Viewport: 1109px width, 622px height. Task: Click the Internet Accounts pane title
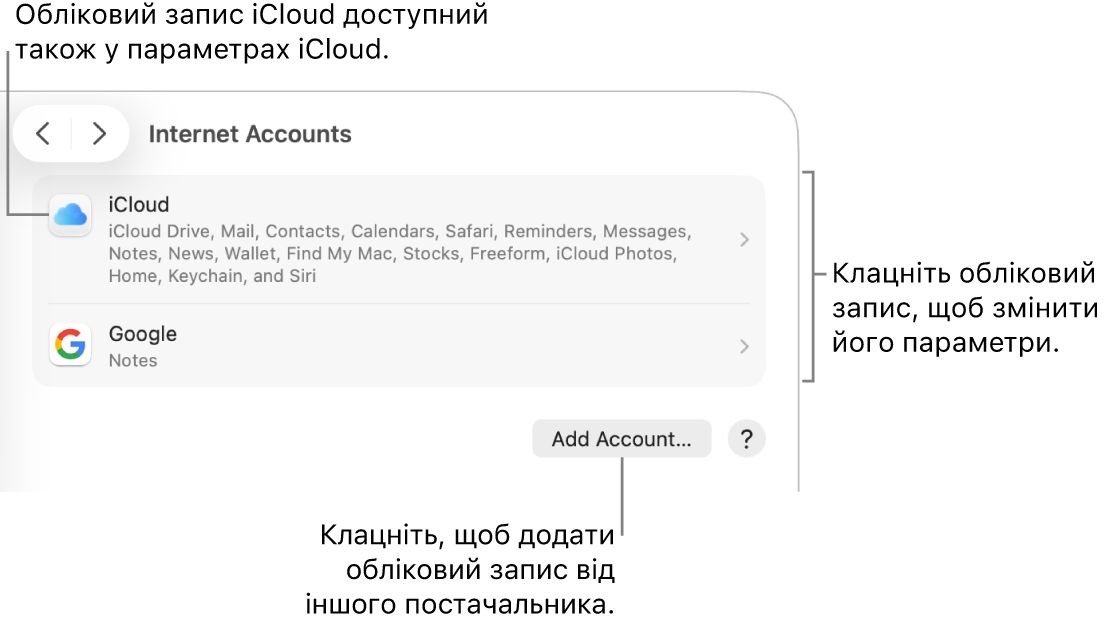pos(250,134)
